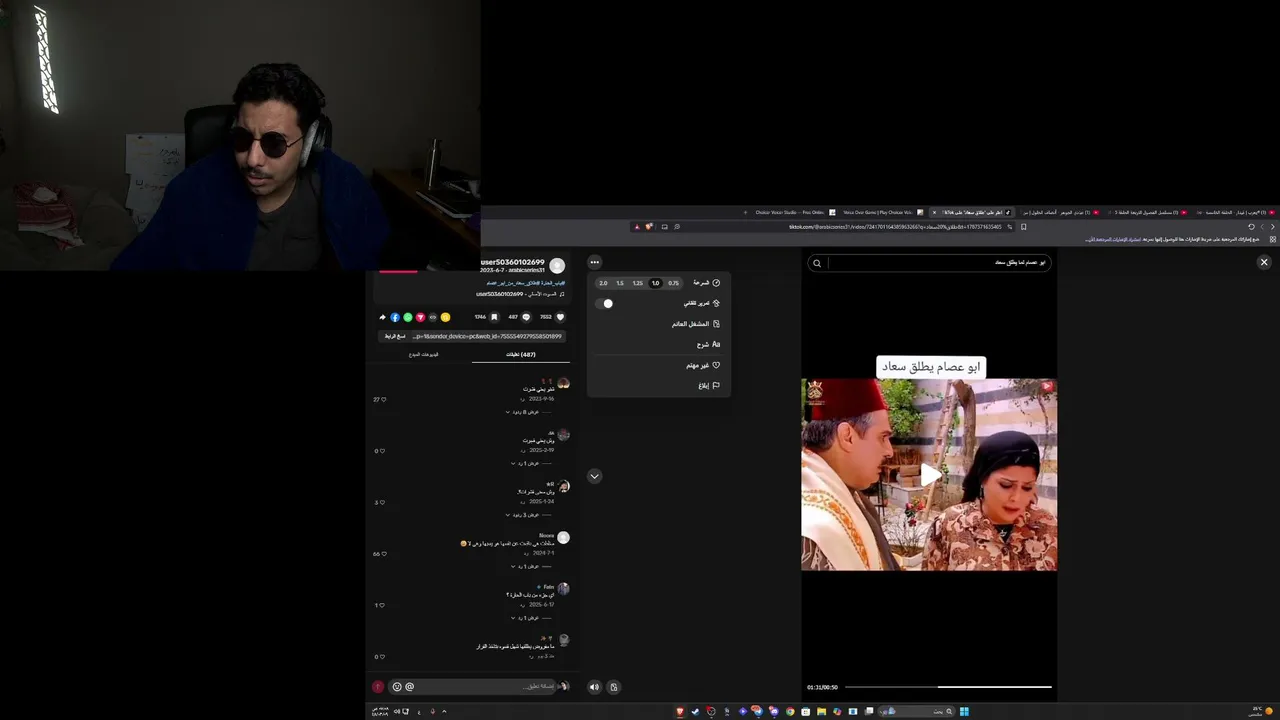Go to next video with down chevron
Screen dimensions: 1280x720
pos(594,476)
